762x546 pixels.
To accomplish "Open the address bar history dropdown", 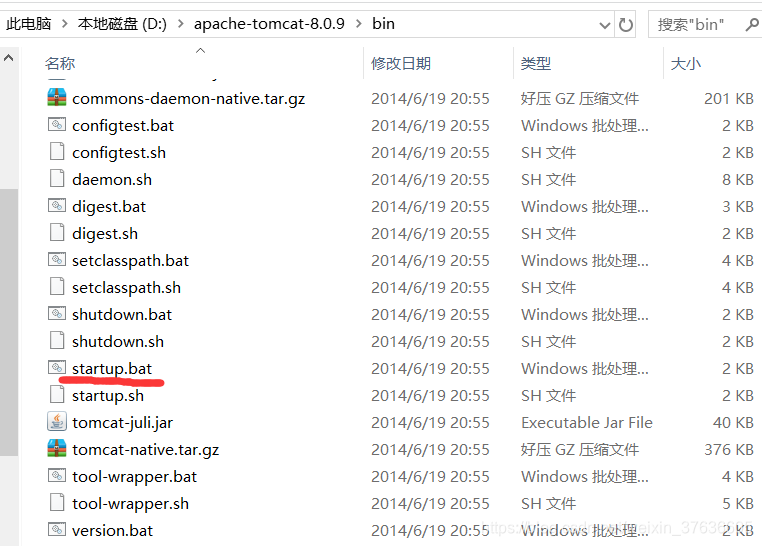I will click(x=605, y=25).
